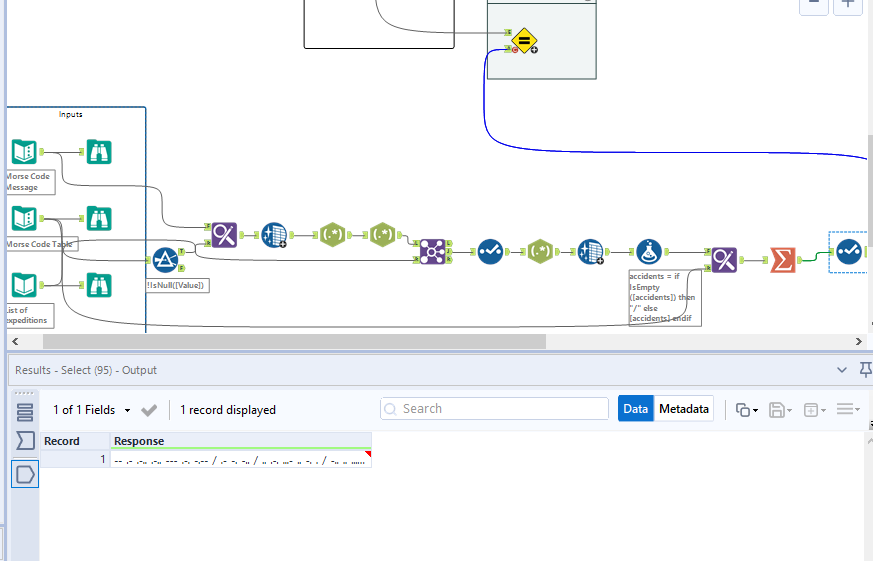This screenshot has height=561, width=873.
Task: Select the Summarize tool
Action: [783, 260]
